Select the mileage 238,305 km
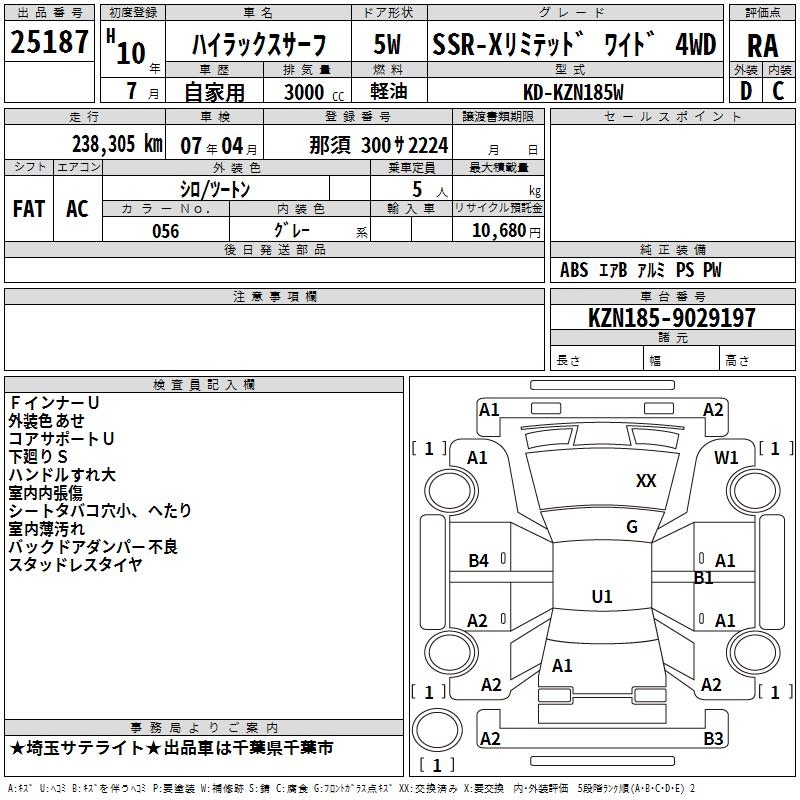Viewport: 800px width, 800px height. (117, 144)
